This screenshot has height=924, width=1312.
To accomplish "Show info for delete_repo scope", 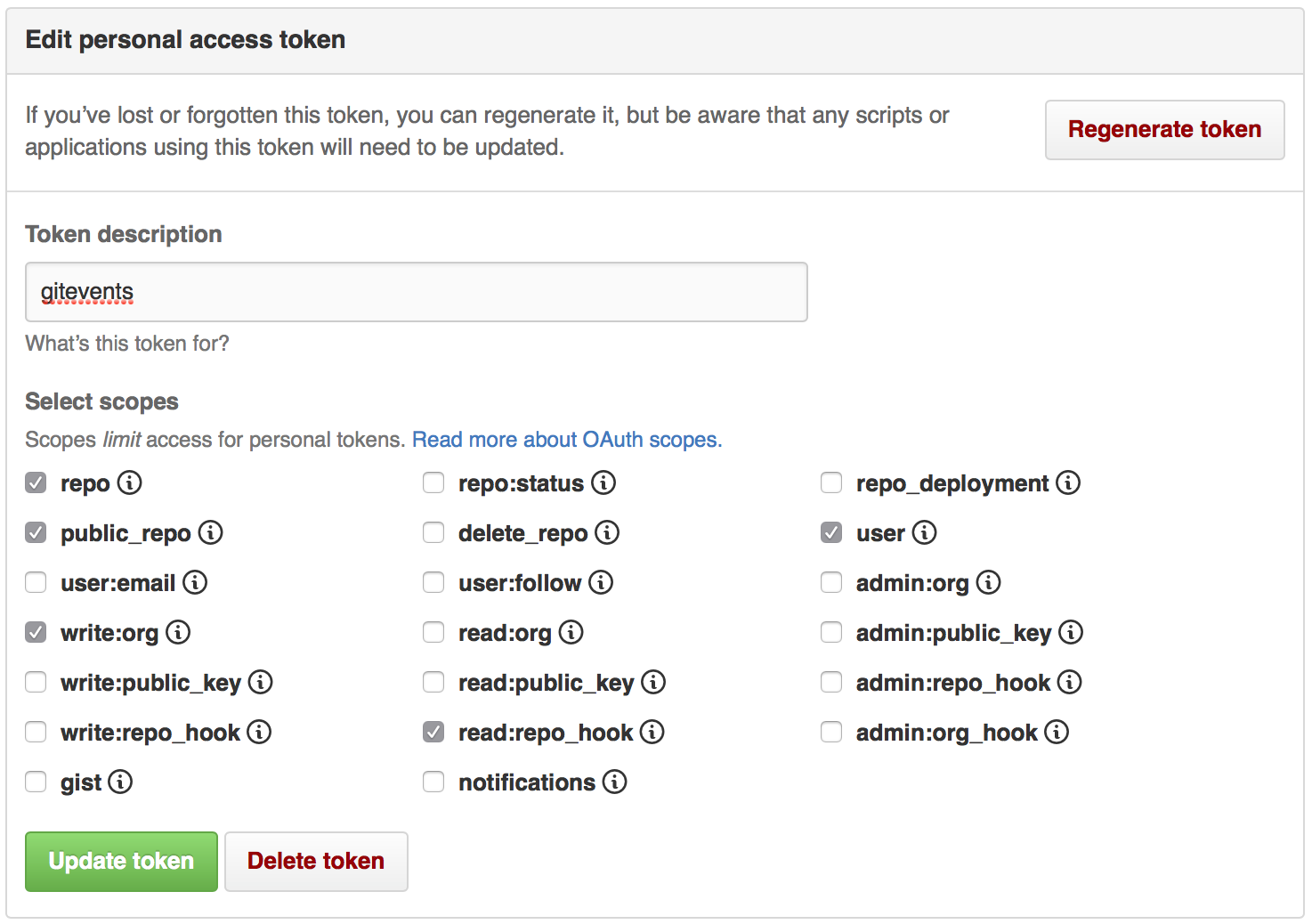I will (x=607, y=532).
